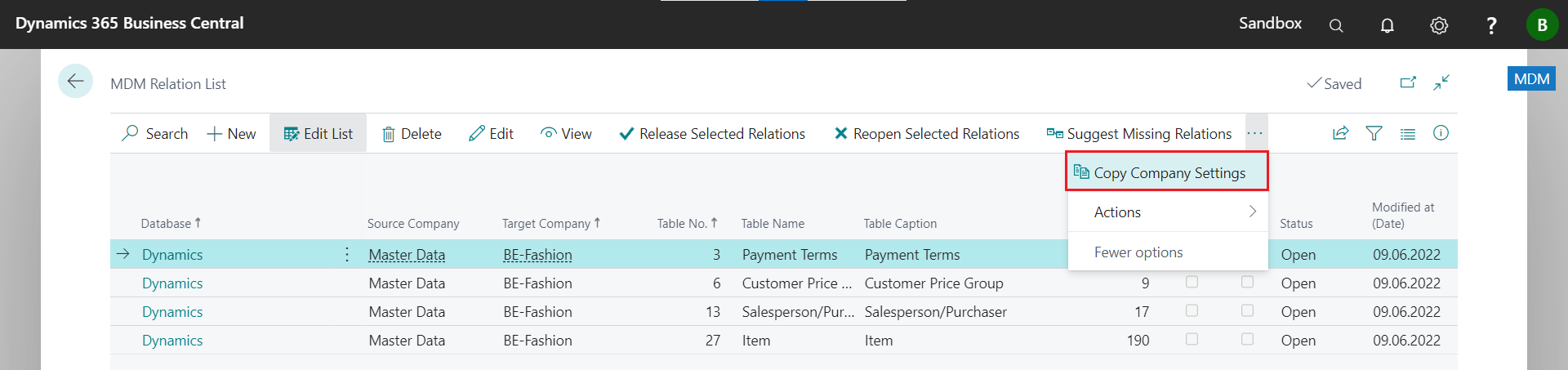Select Table No. cell 6
Screen dimensions: 1568x370
point(717,283)
